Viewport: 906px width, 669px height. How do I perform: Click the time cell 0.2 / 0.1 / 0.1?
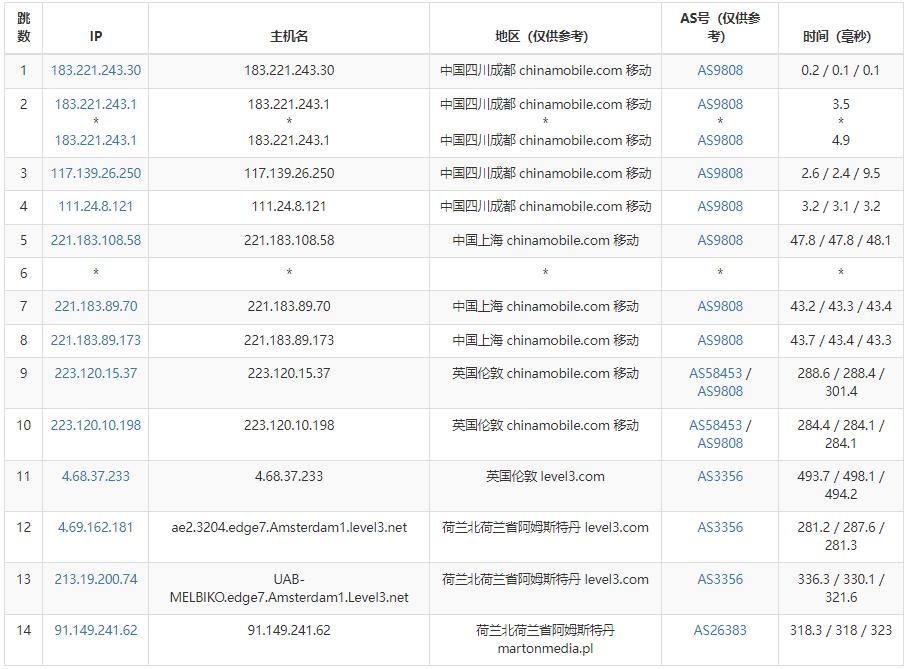841,70
